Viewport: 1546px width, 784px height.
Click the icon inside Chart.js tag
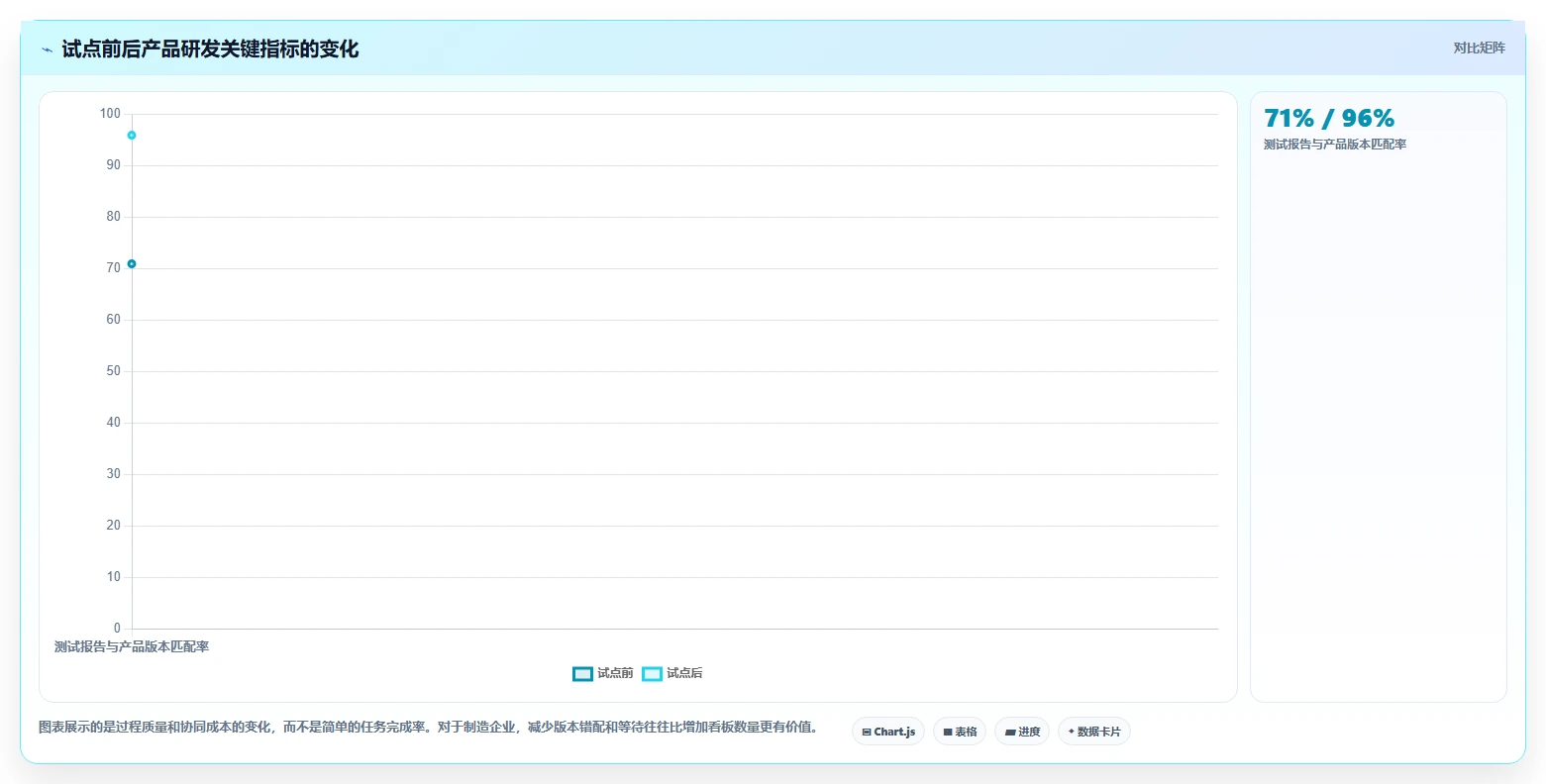(867, 733)
